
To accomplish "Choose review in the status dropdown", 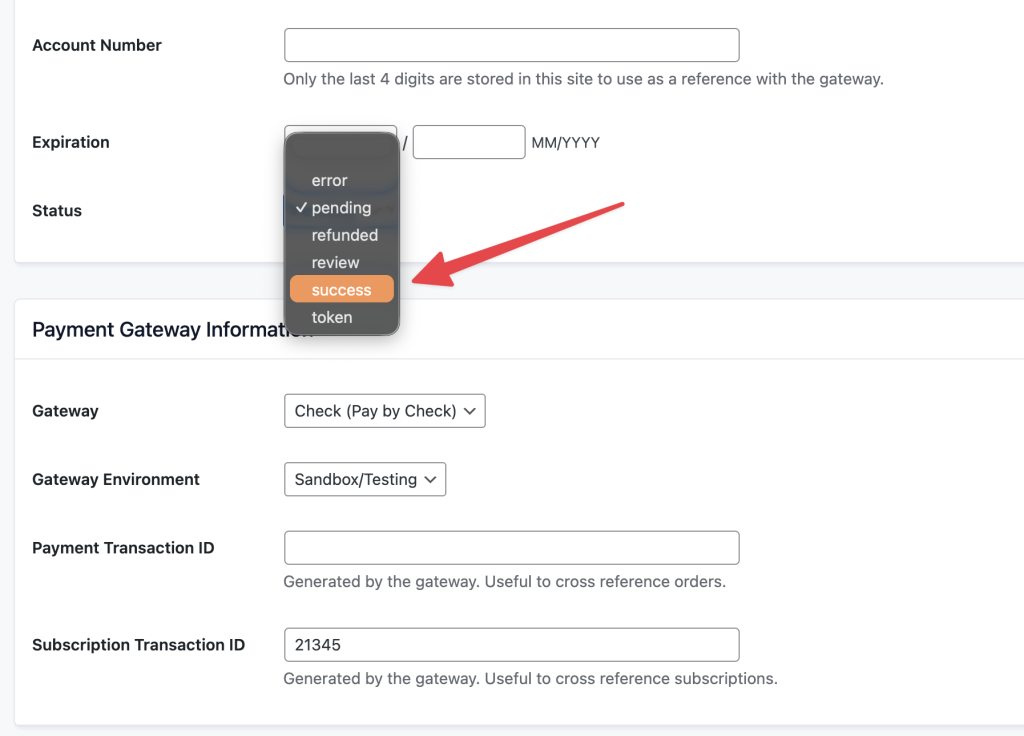I will 335,263.
